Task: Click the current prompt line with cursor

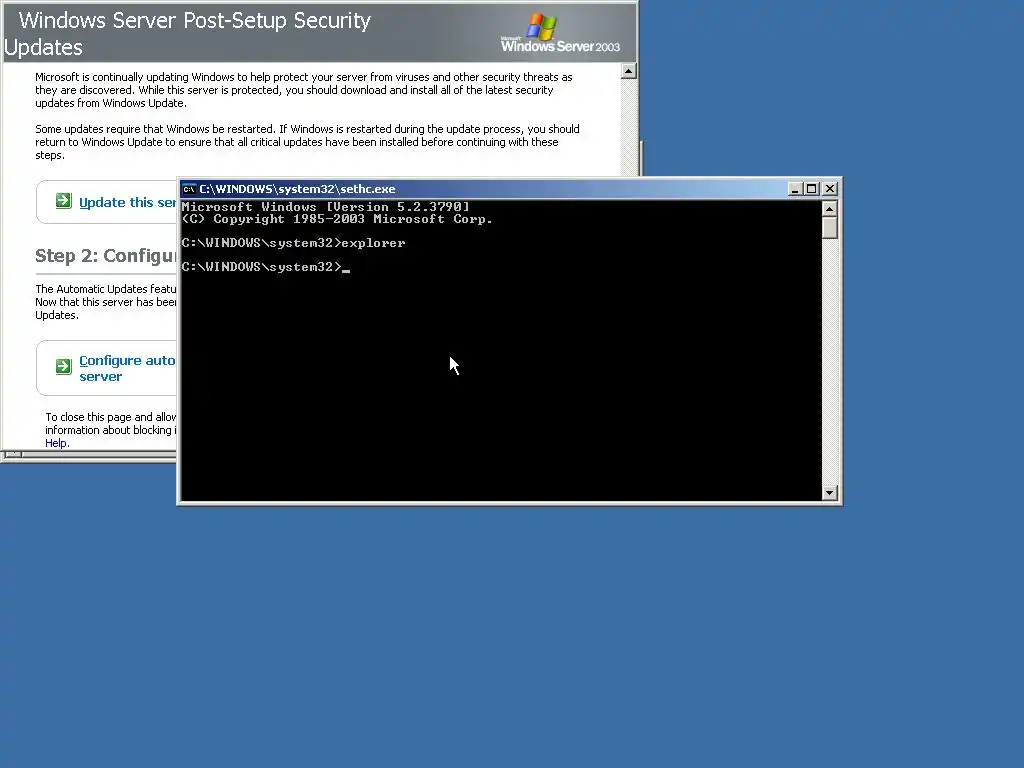Action: click(x=266, y=266)
